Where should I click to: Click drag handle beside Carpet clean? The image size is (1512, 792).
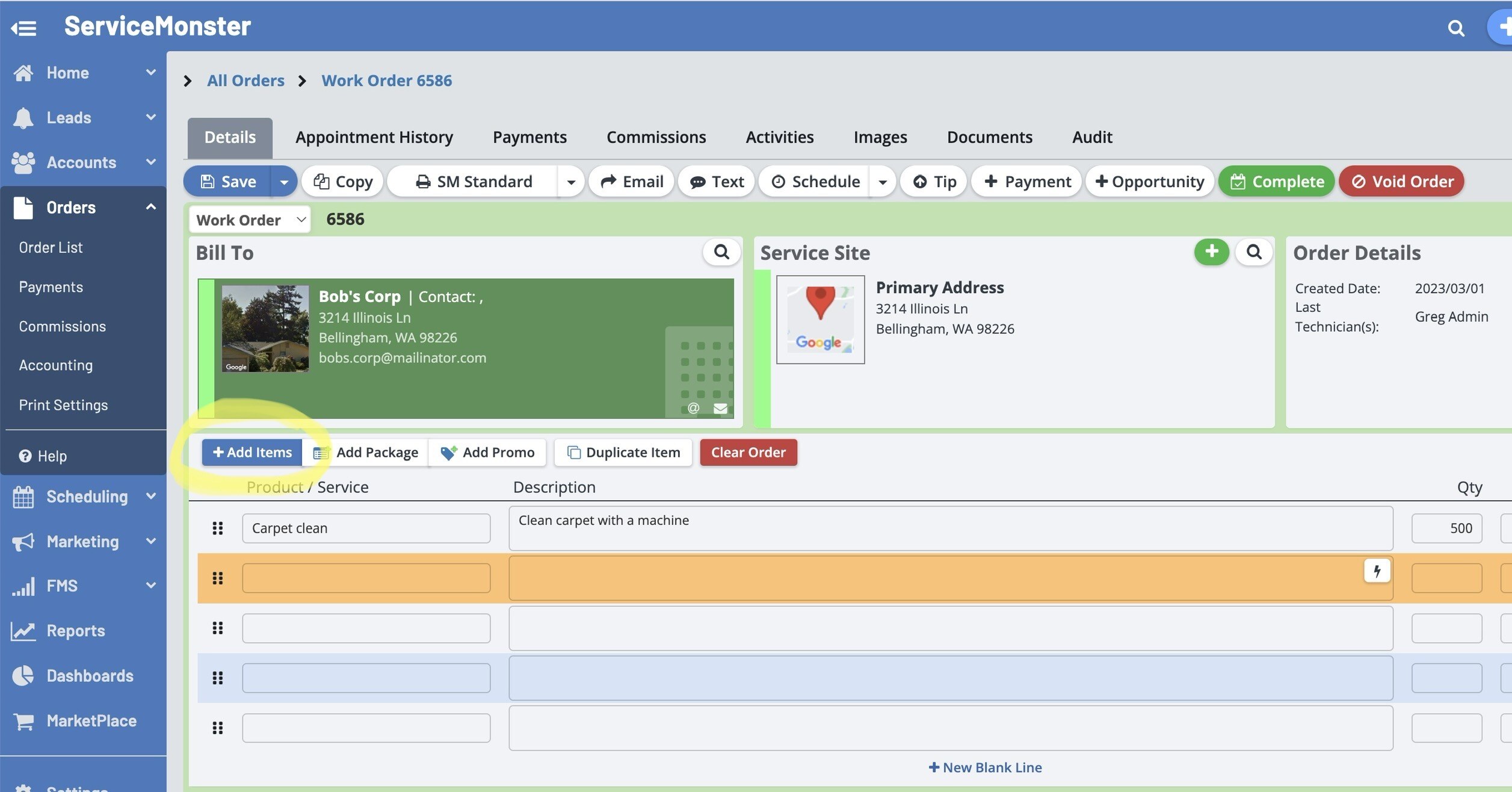coord(218,528)
